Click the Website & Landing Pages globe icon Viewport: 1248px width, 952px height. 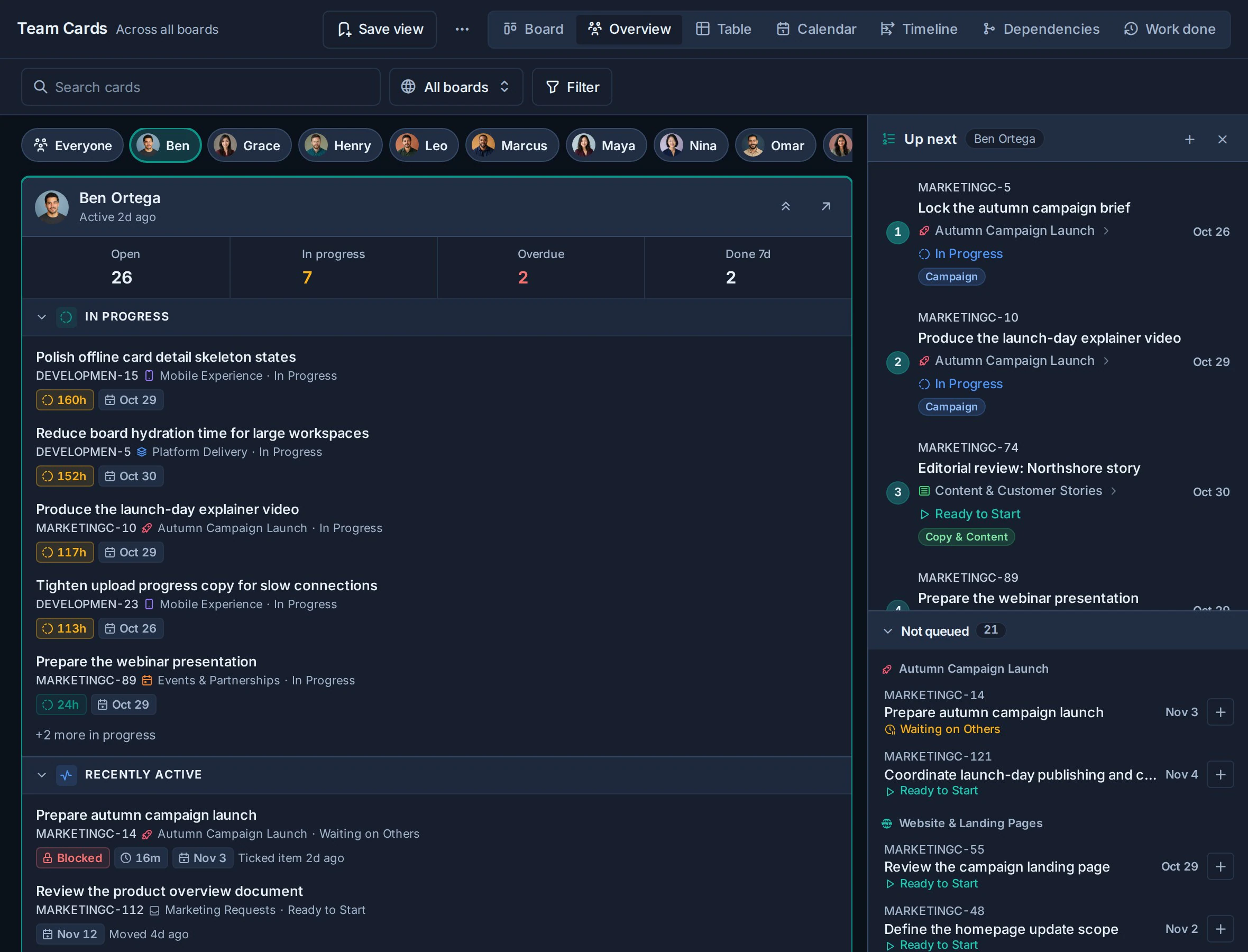[887, 823]
